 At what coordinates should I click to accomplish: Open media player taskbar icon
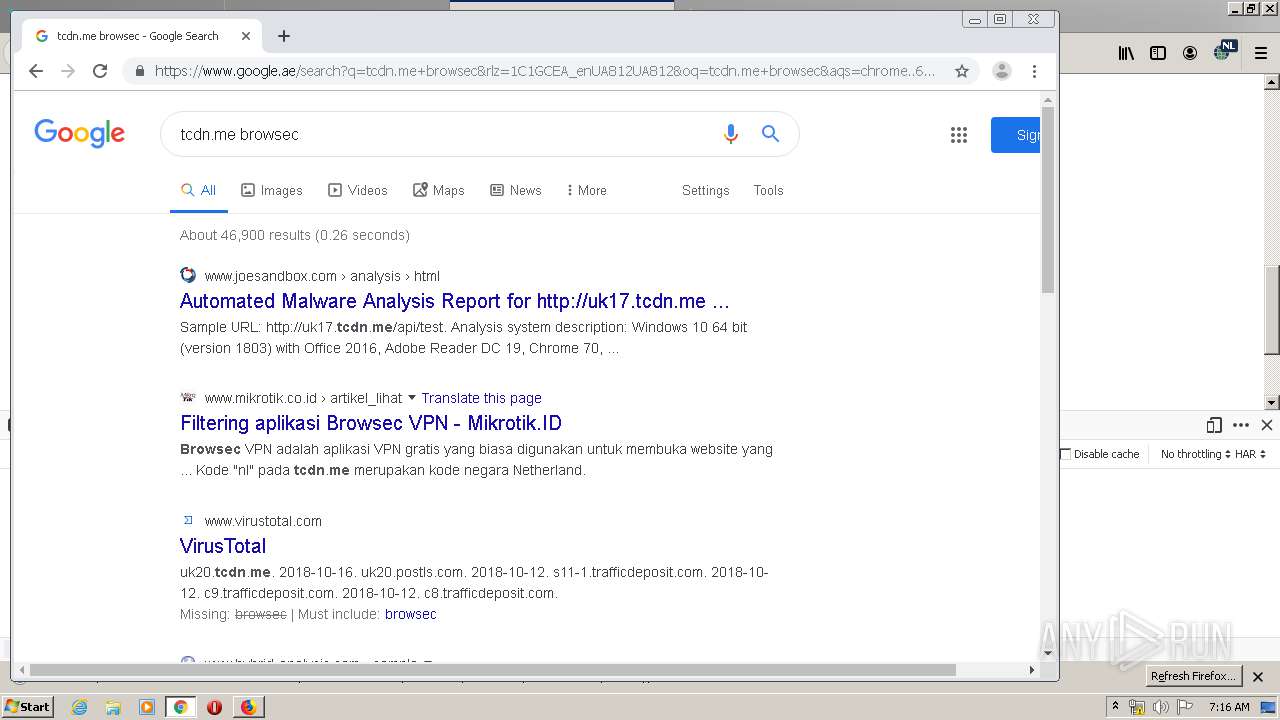[x=147, y=707]
